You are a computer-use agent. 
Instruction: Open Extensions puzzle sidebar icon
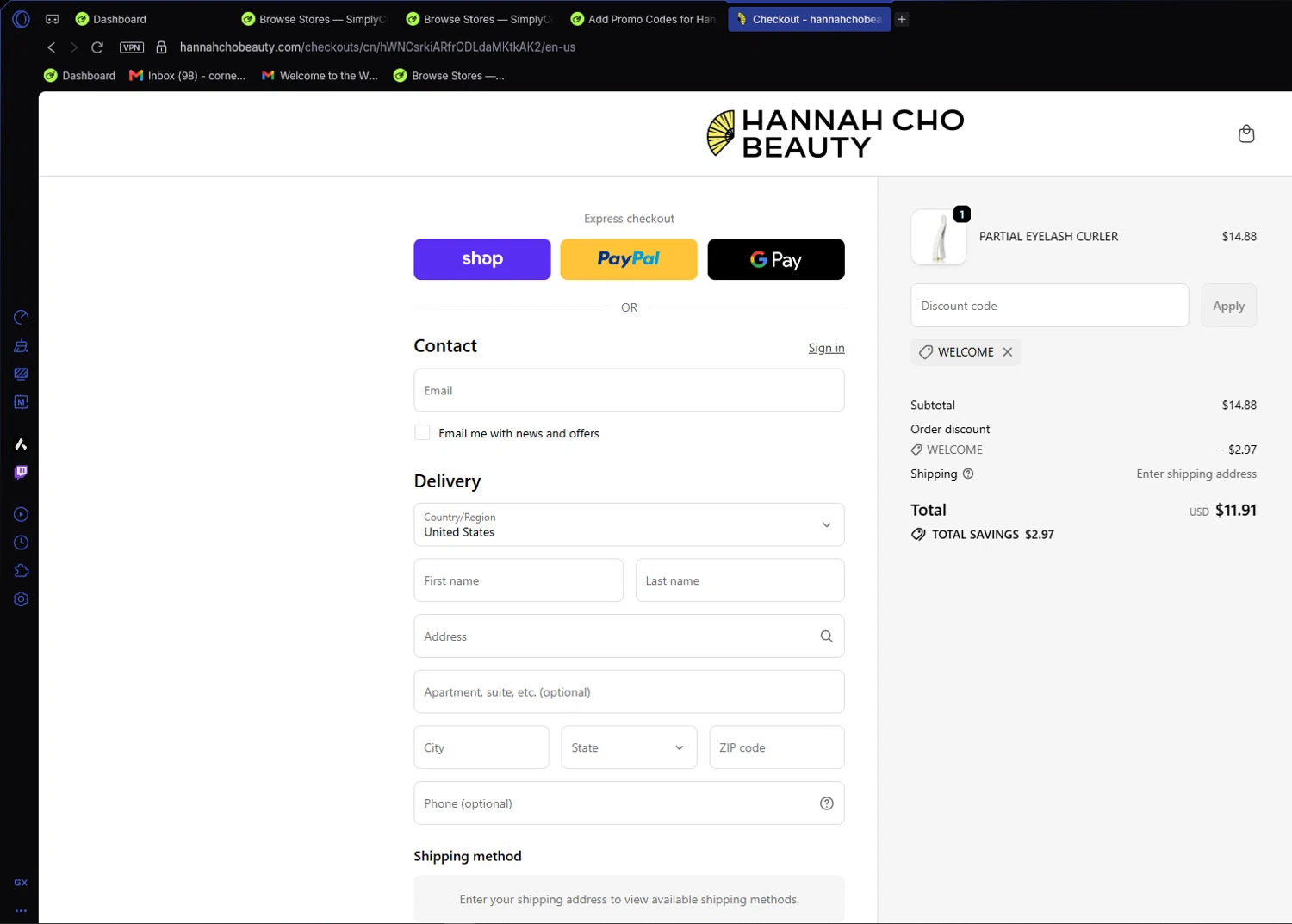pyautogui.click(x=22, y=571)
